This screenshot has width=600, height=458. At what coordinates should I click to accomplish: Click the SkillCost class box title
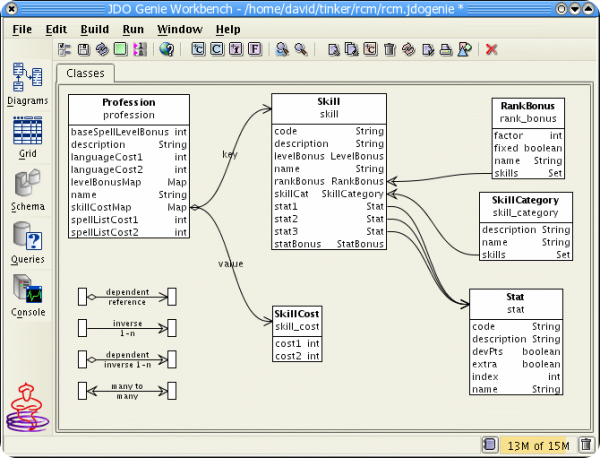point(297,314)
